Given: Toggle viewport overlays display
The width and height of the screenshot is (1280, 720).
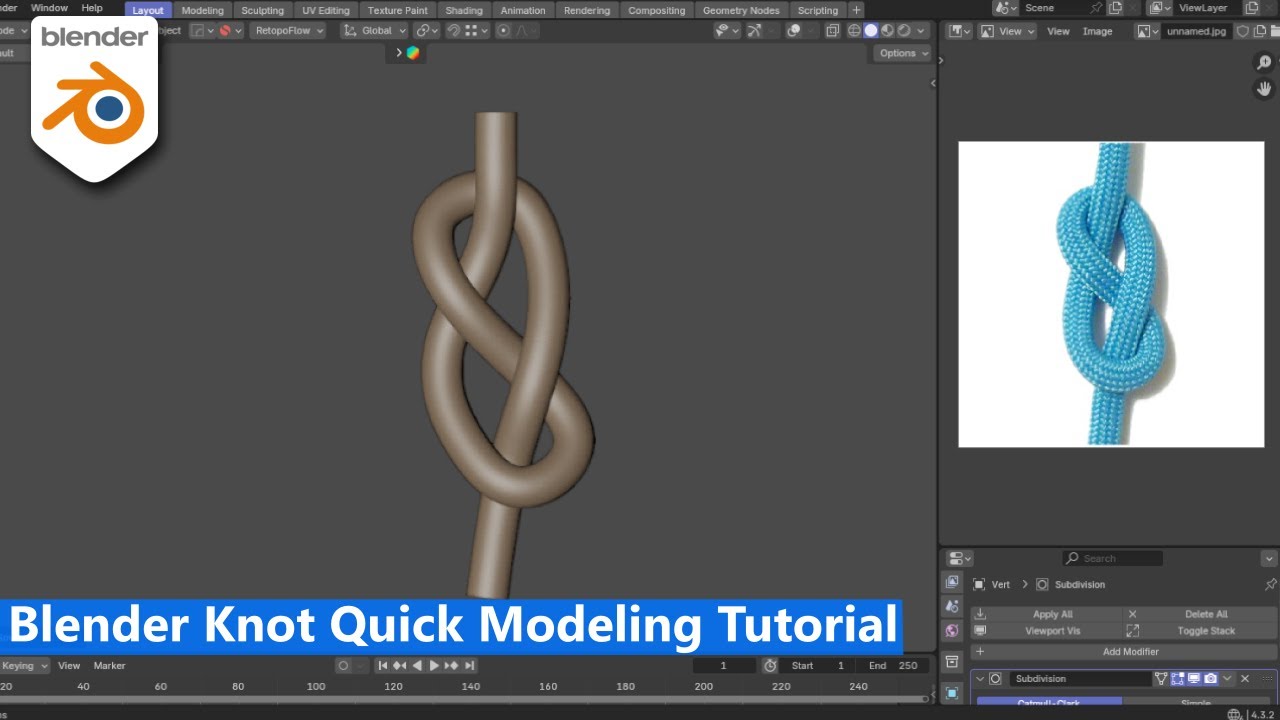Looking at the screenshot, I should (x=794, y=31).
